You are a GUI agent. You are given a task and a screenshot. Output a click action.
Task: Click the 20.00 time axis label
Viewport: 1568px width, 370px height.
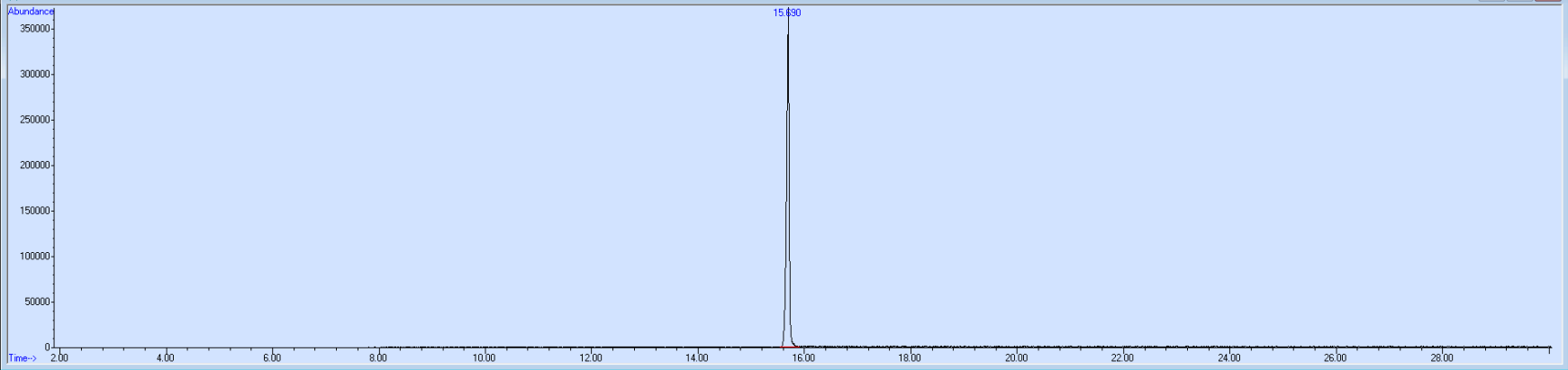(1016, 358)
